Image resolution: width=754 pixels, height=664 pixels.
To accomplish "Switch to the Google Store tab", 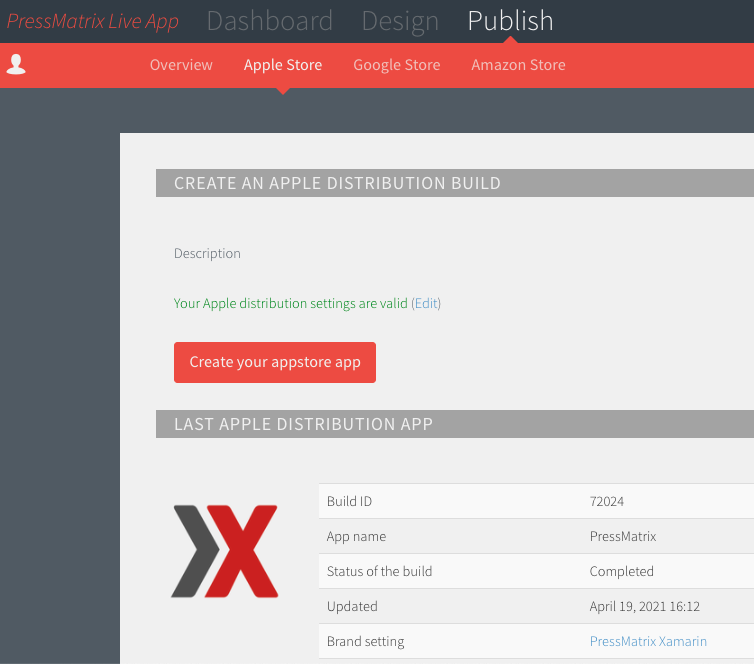I will click(x=397, y=65).
